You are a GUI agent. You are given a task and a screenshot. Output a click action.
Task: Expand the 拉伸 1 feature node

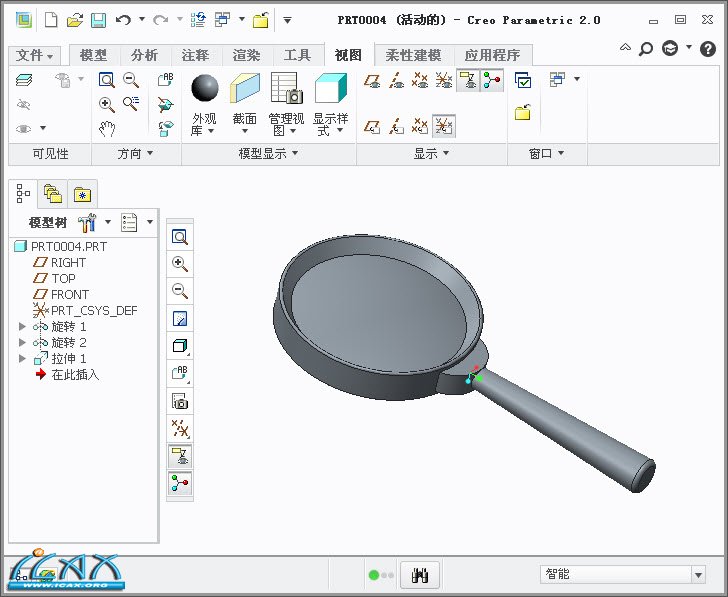(x=23, y=359)
